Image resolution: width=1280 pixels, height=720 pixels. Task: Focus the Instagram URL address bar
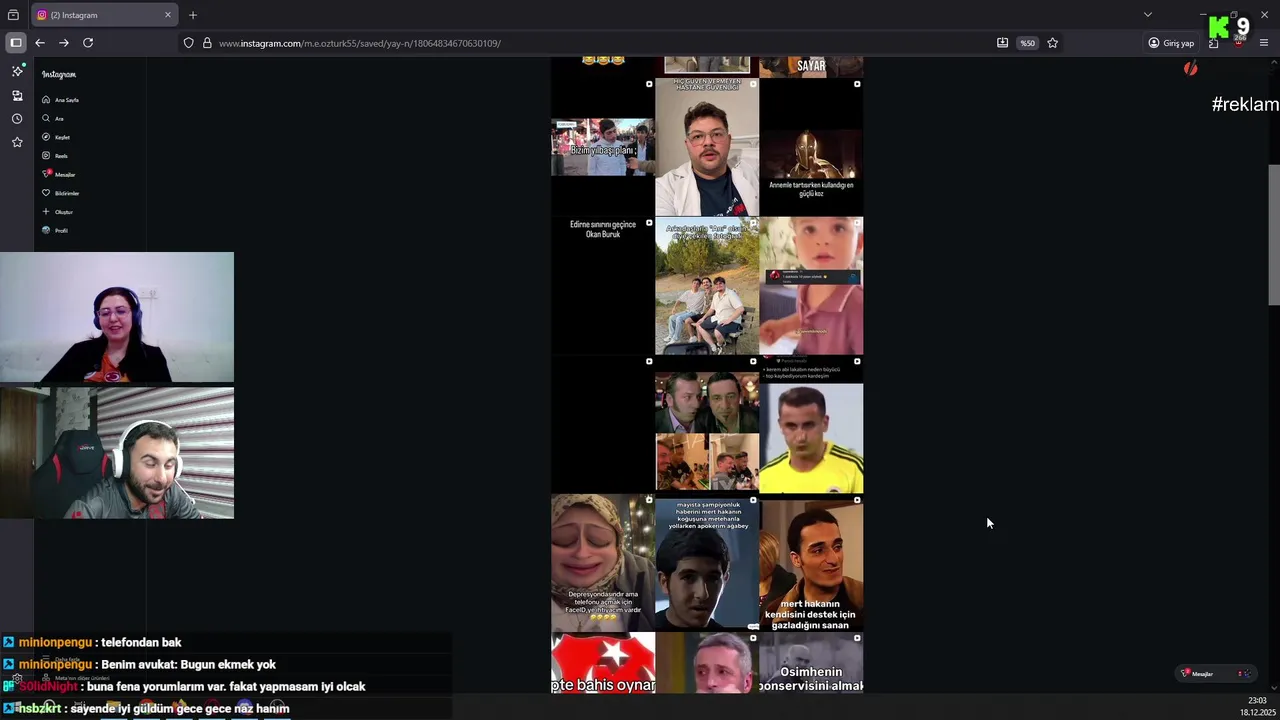point(600,43)
